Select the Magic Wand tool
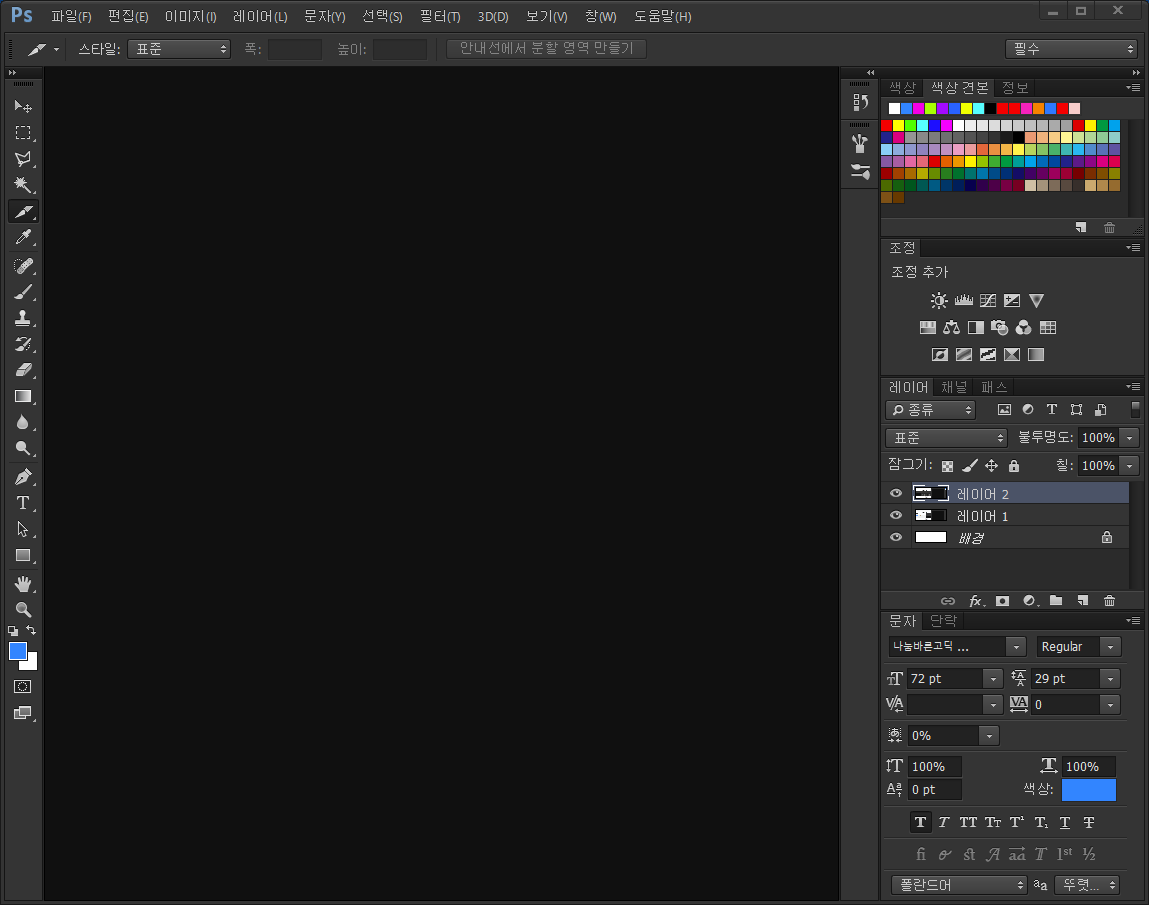This screenshot has width=1149, height=905. 23,185
